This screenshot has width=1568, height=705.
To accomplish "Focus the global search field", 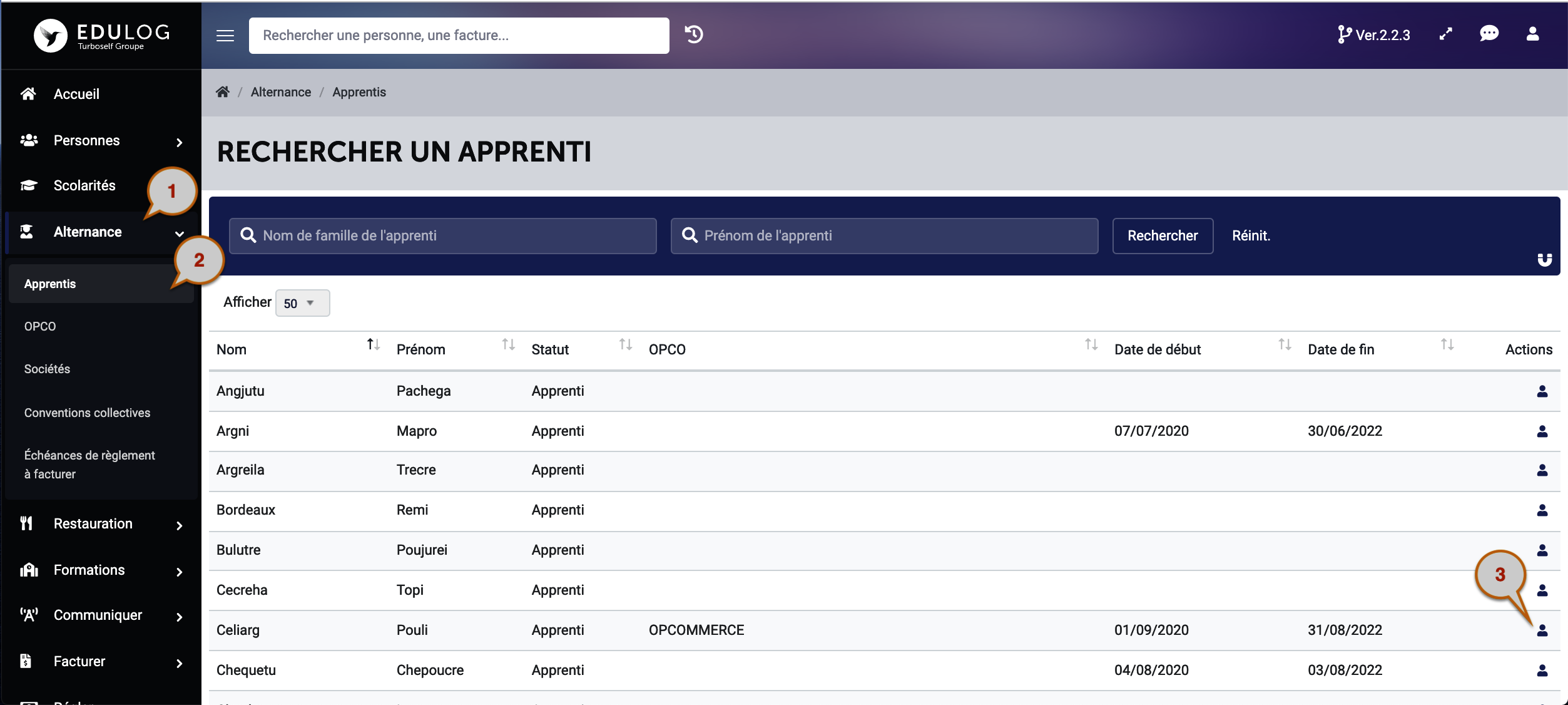I will (x=459, y=36).
